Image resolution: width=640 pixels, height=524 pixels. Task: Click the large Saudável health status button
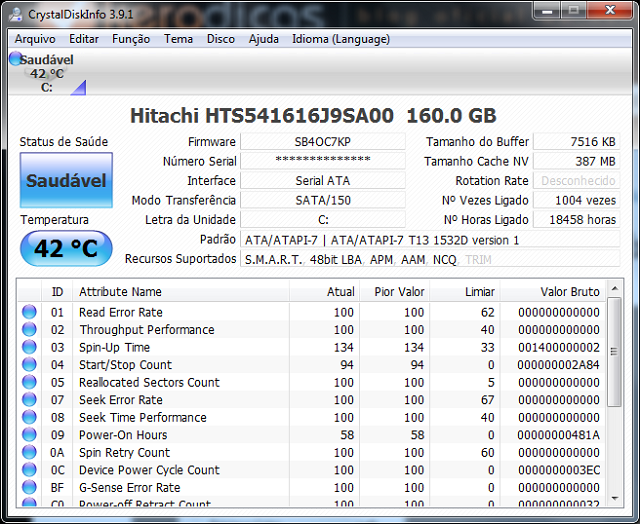[x=66, y=180]
